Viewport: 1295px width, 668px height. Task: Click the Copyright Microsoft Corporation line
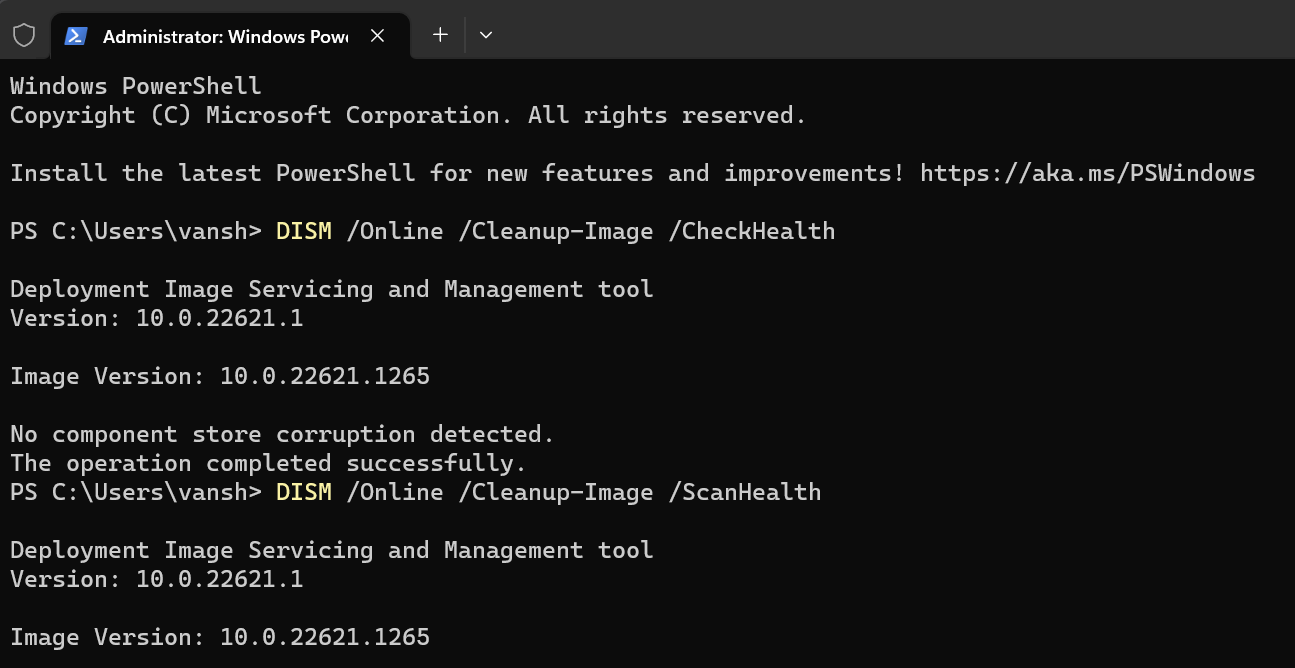coord(408,115)
